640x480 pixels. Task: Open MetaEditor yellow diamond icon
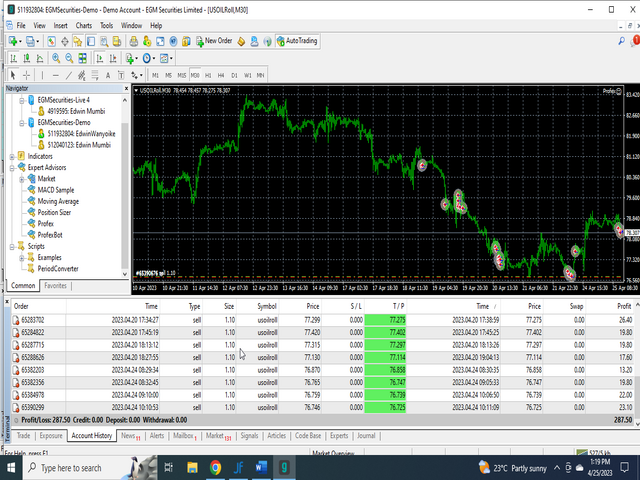pyautogui.click(x=241, y=41)
